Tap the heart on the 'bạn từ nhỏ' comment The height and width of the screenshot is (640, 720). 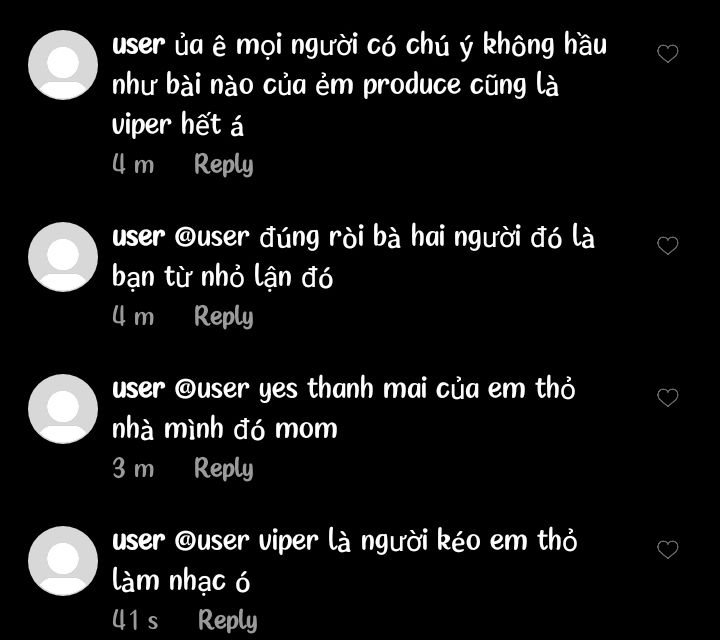coord(668,246)
